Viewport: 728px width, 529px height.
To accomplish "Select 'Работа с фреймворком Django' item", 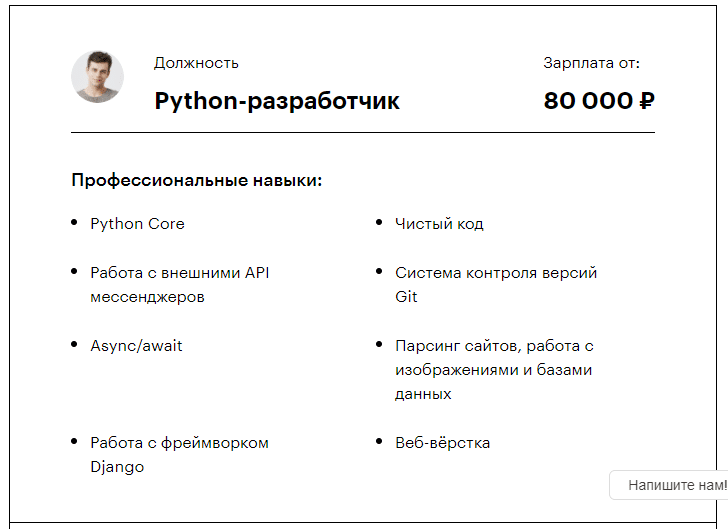I will 179,455.
